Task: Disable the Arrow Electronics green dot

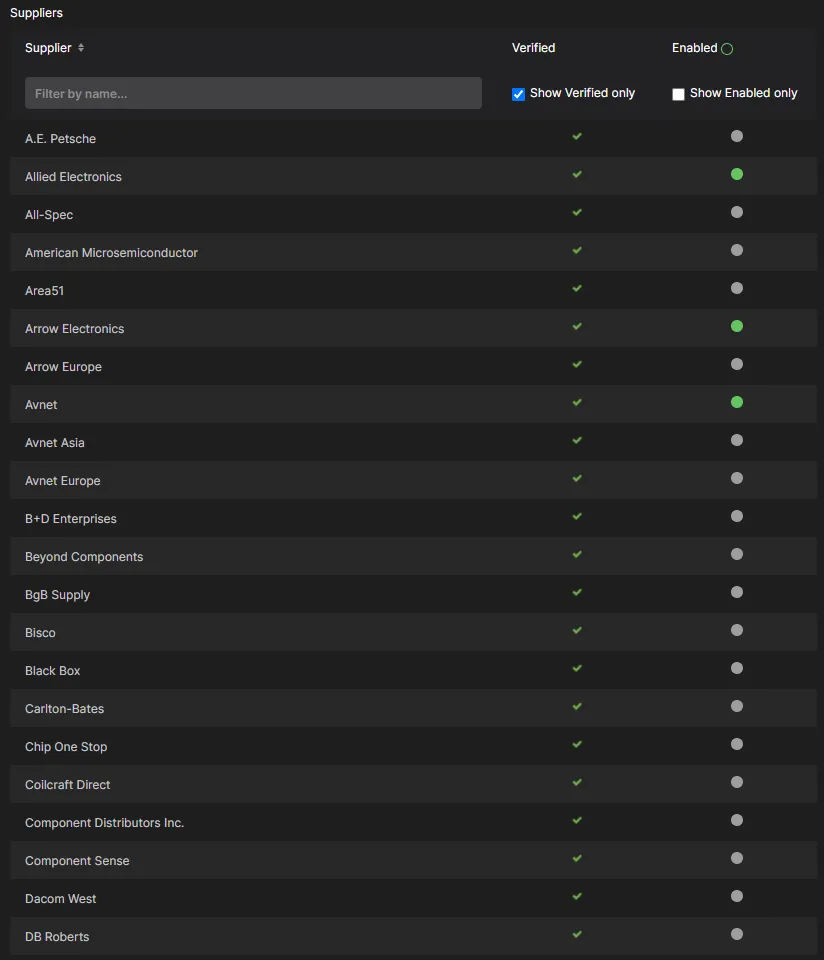Action: tap(737, 326)
